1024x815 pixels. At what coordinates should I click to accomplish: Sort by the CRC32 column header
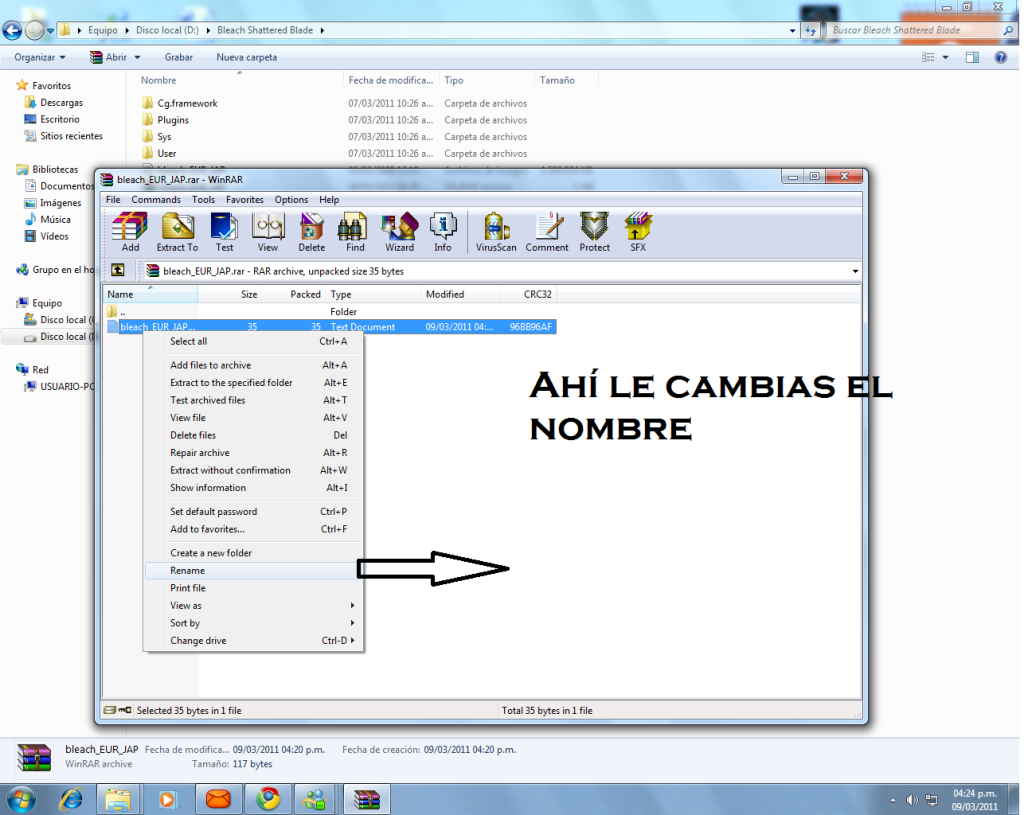click(x=528, y=295)
